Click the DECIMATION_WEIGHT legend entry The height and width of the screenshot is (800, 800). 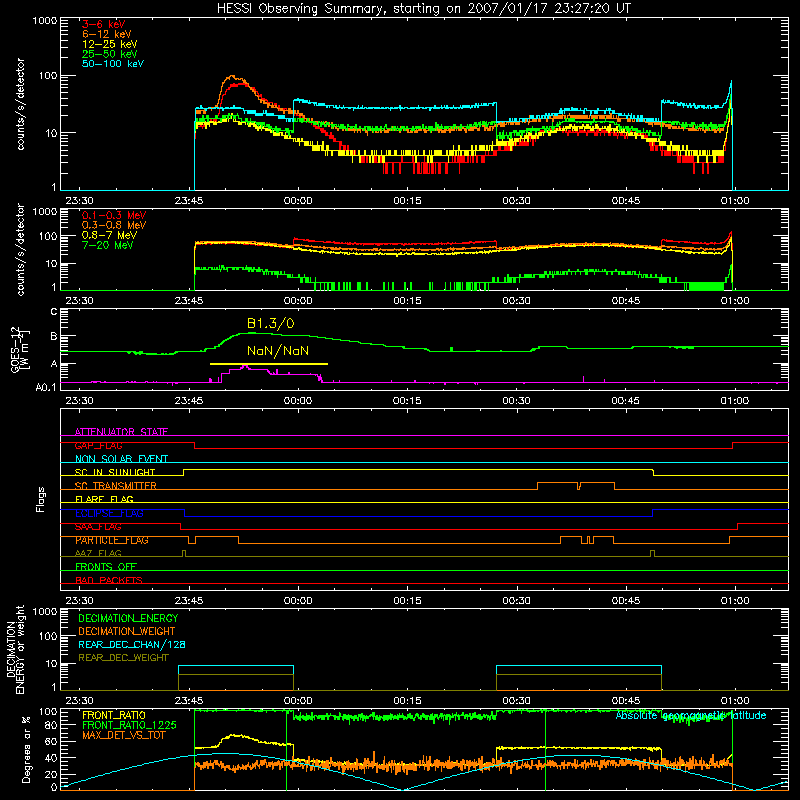[x=127, y=632]
